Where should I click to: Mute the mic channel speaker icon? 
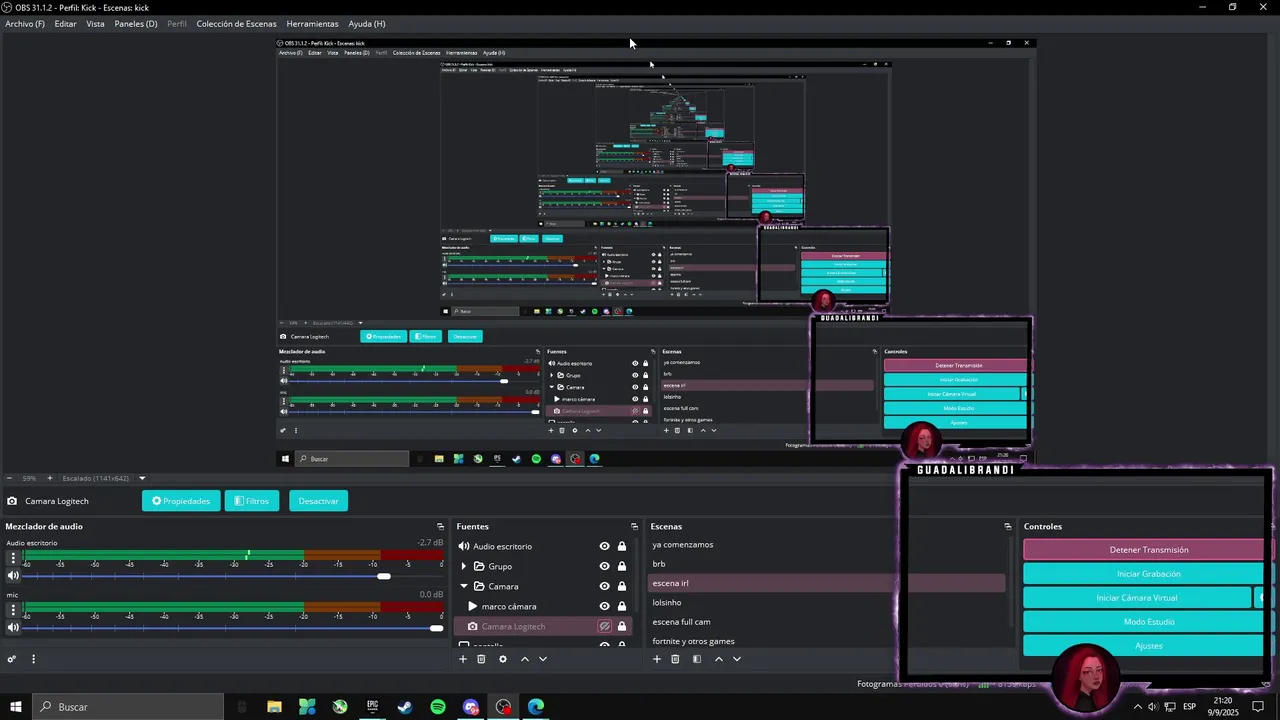[13, 628]
